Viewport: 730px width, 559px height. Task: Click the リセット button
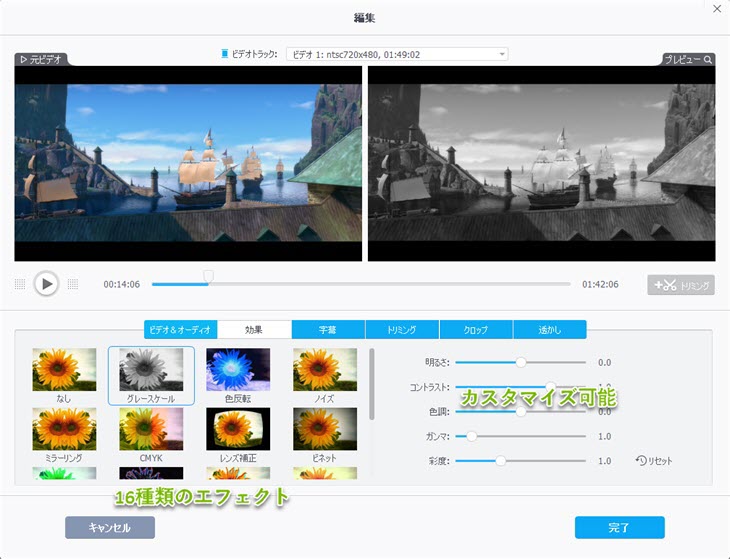654,461
